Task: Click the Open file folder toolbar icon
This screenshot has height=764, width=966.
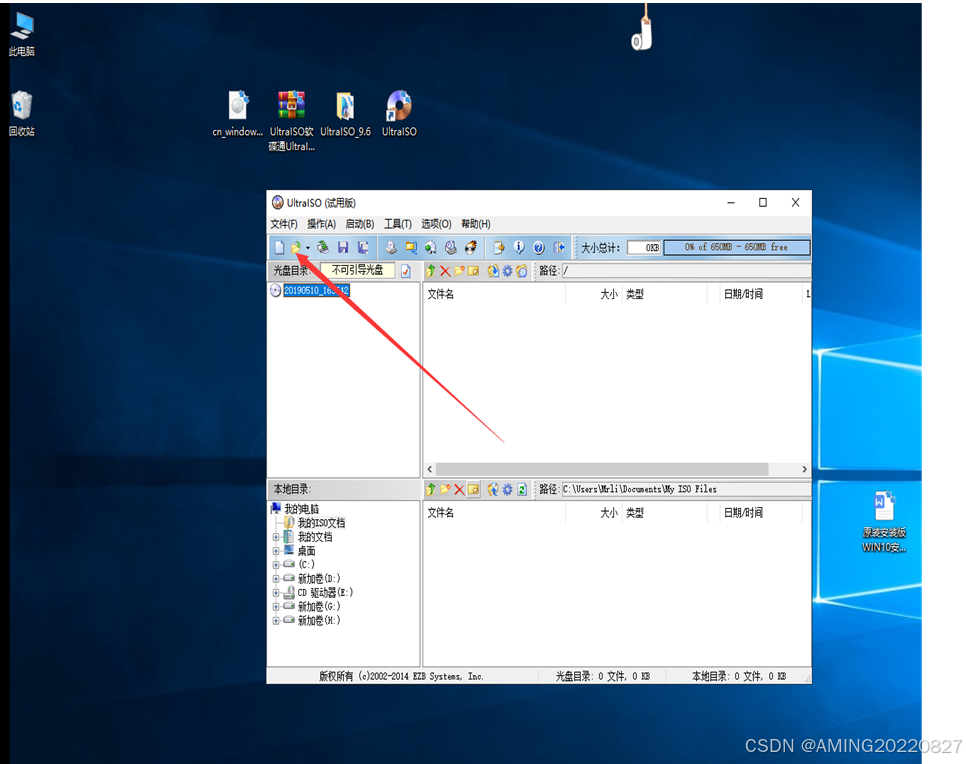Action: [296, 248]
